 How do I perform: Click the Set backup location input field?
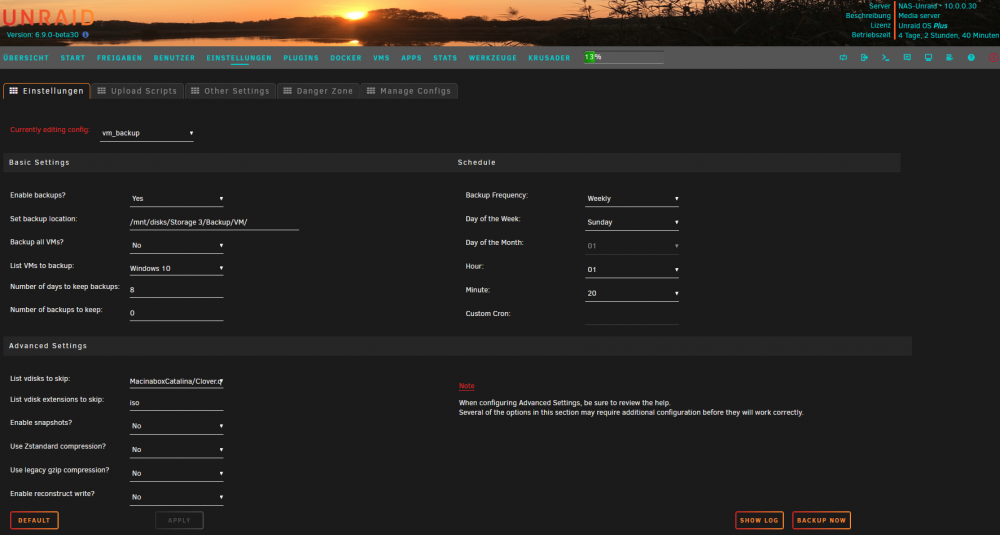click(214, 223)
